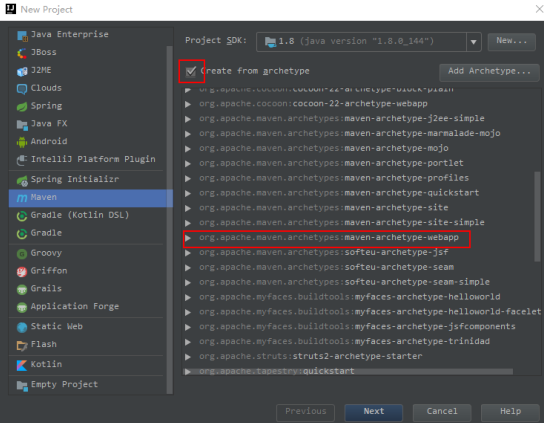Screen dimensions: 544x423
Task: Expand maven-archetype-j2ee-simple node
Action: point(188,119)
